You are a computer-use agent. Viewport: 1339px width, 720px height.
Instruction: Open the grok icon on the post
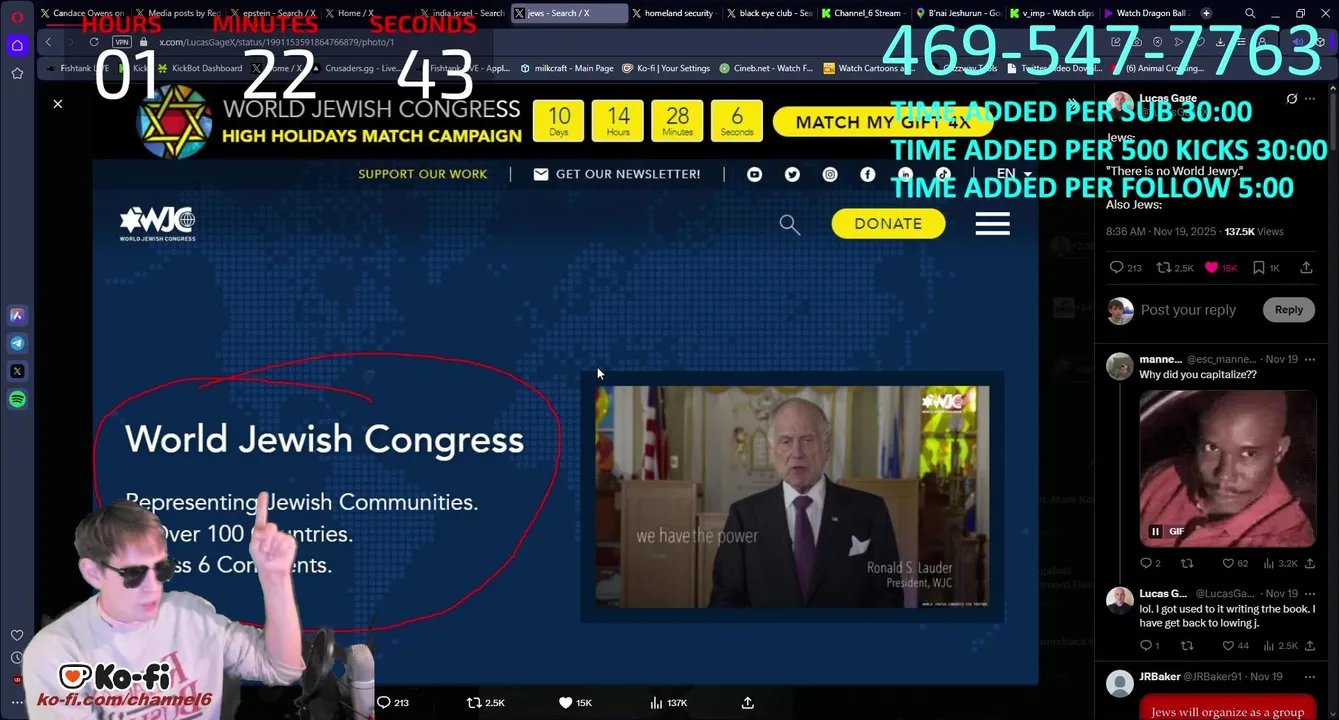1291,99
